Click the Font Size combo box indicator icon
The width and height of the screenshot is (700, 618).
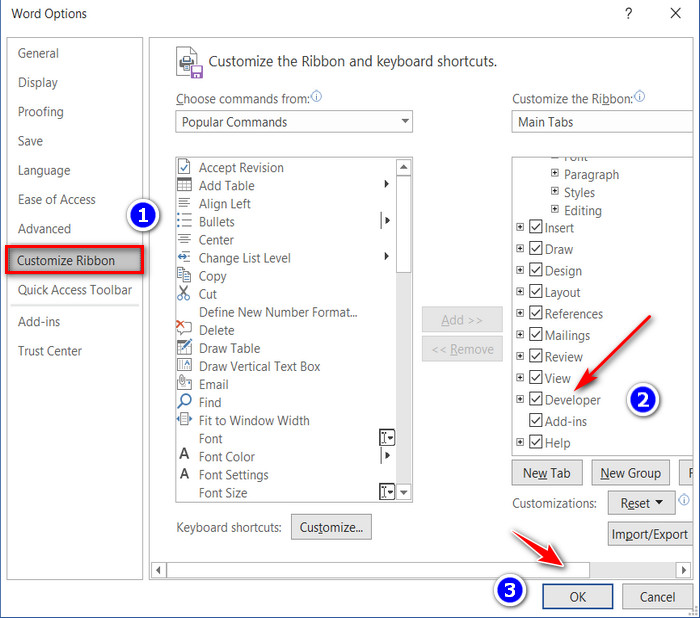387,492
